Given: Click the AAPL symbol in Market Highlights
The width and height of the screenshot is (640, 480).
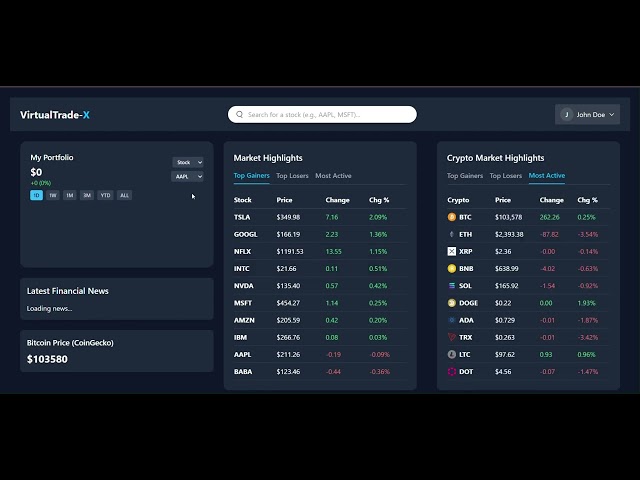Looking at the screenshot, I should point(242,354).
